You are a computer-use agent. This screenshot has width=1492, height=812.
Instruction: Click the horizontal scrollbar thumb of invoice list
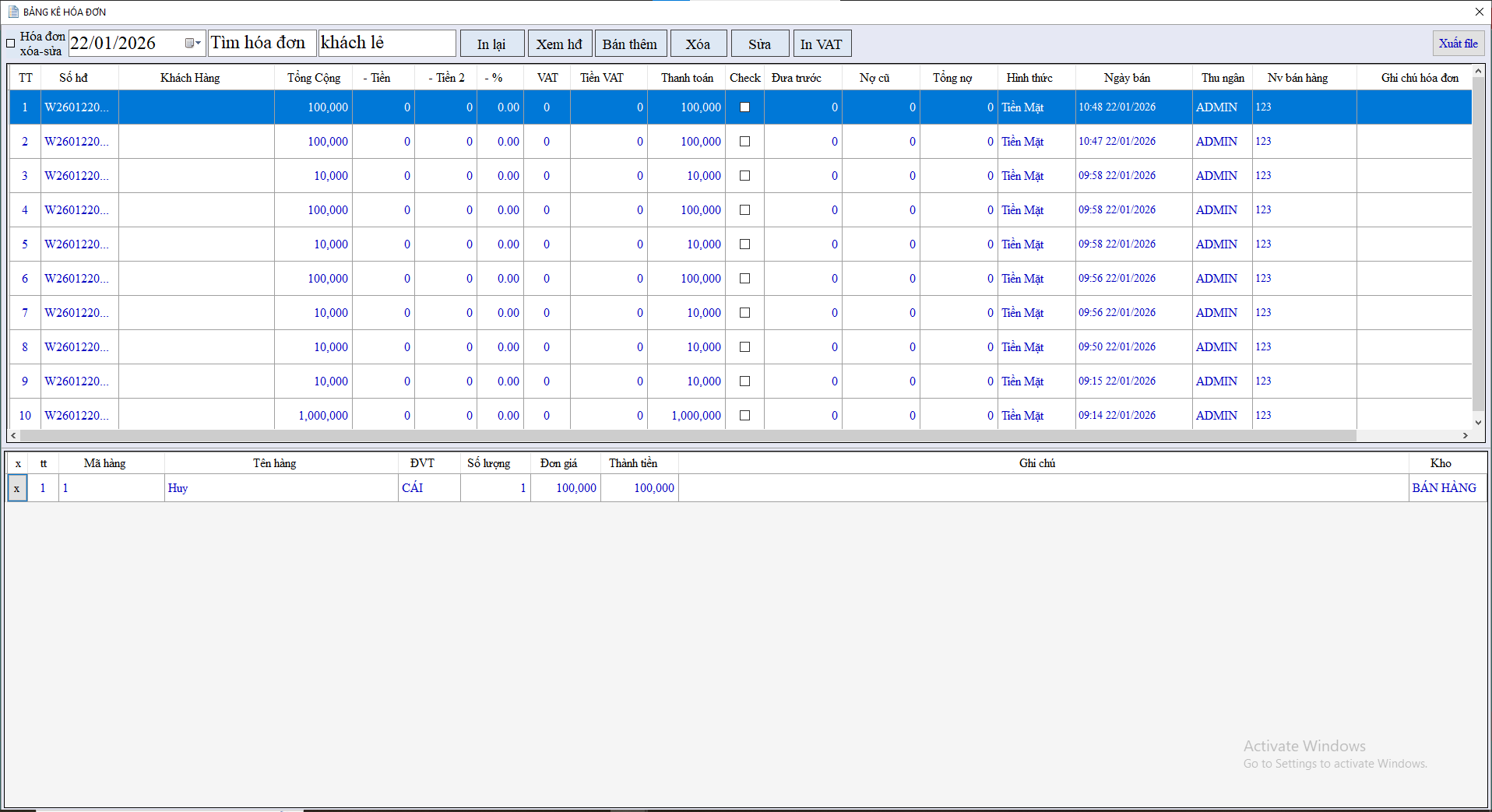point(688,436)
